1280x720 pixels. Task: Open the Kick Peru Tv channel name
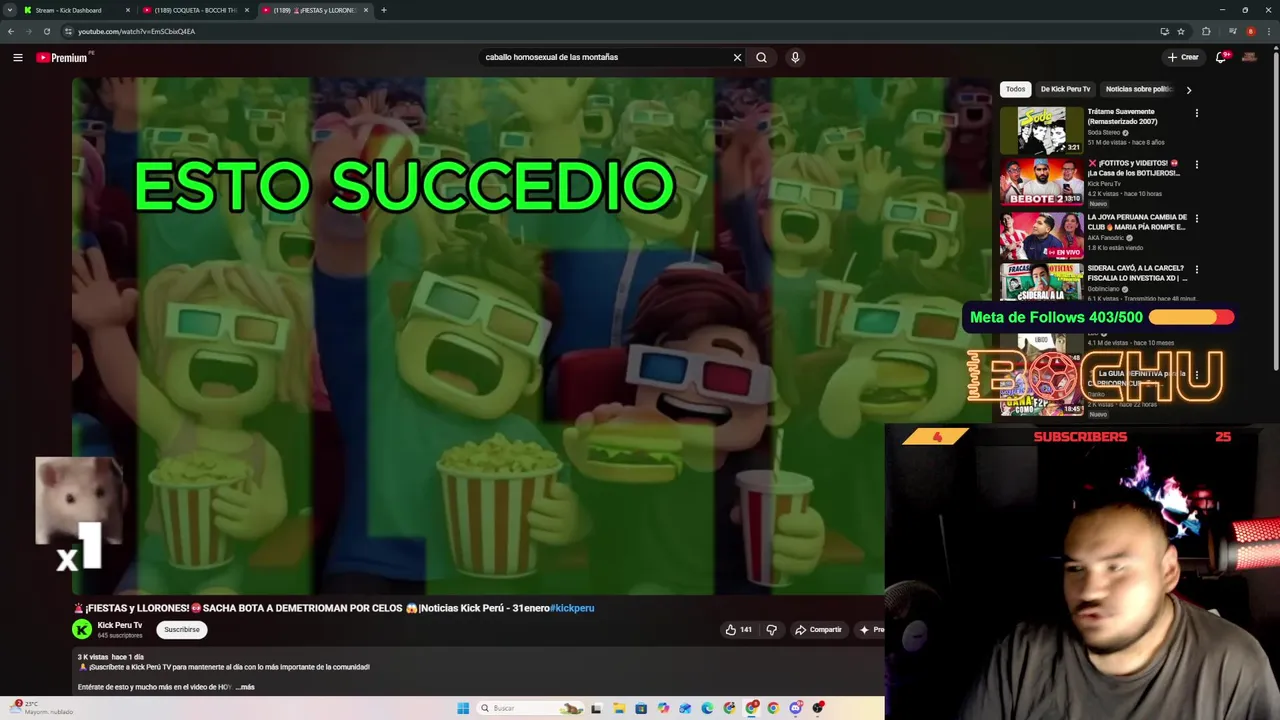tap(120, 625)
